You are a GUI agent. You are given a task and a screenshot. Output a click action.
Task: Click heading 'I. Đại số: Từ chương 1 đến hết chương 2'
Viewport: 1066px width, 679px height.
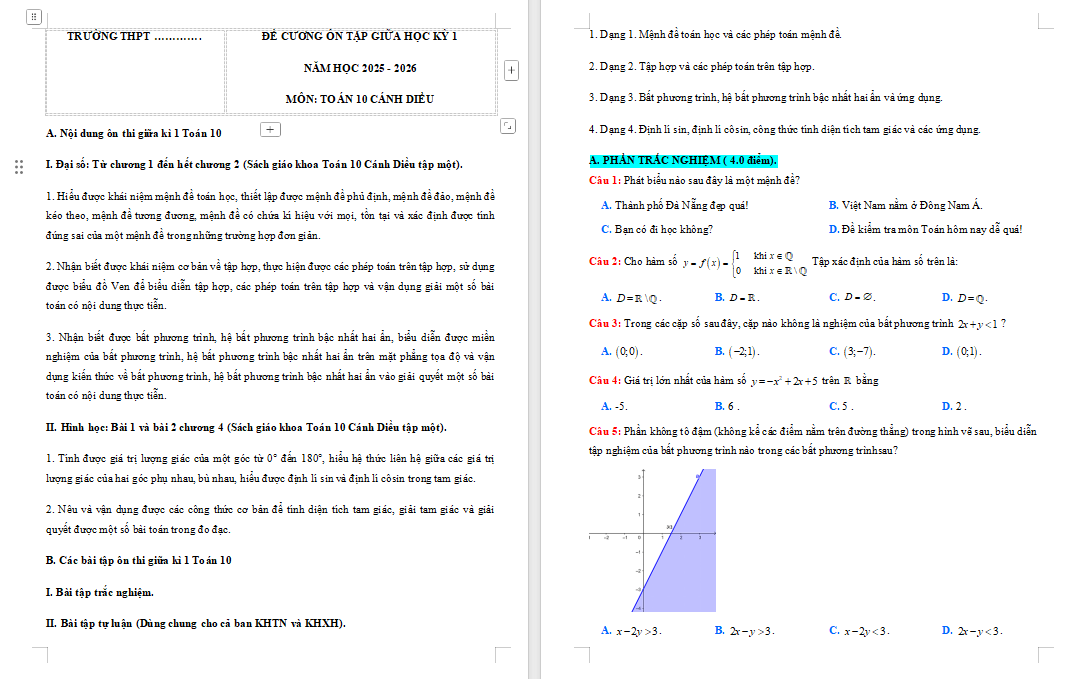[x=254, y=164]
